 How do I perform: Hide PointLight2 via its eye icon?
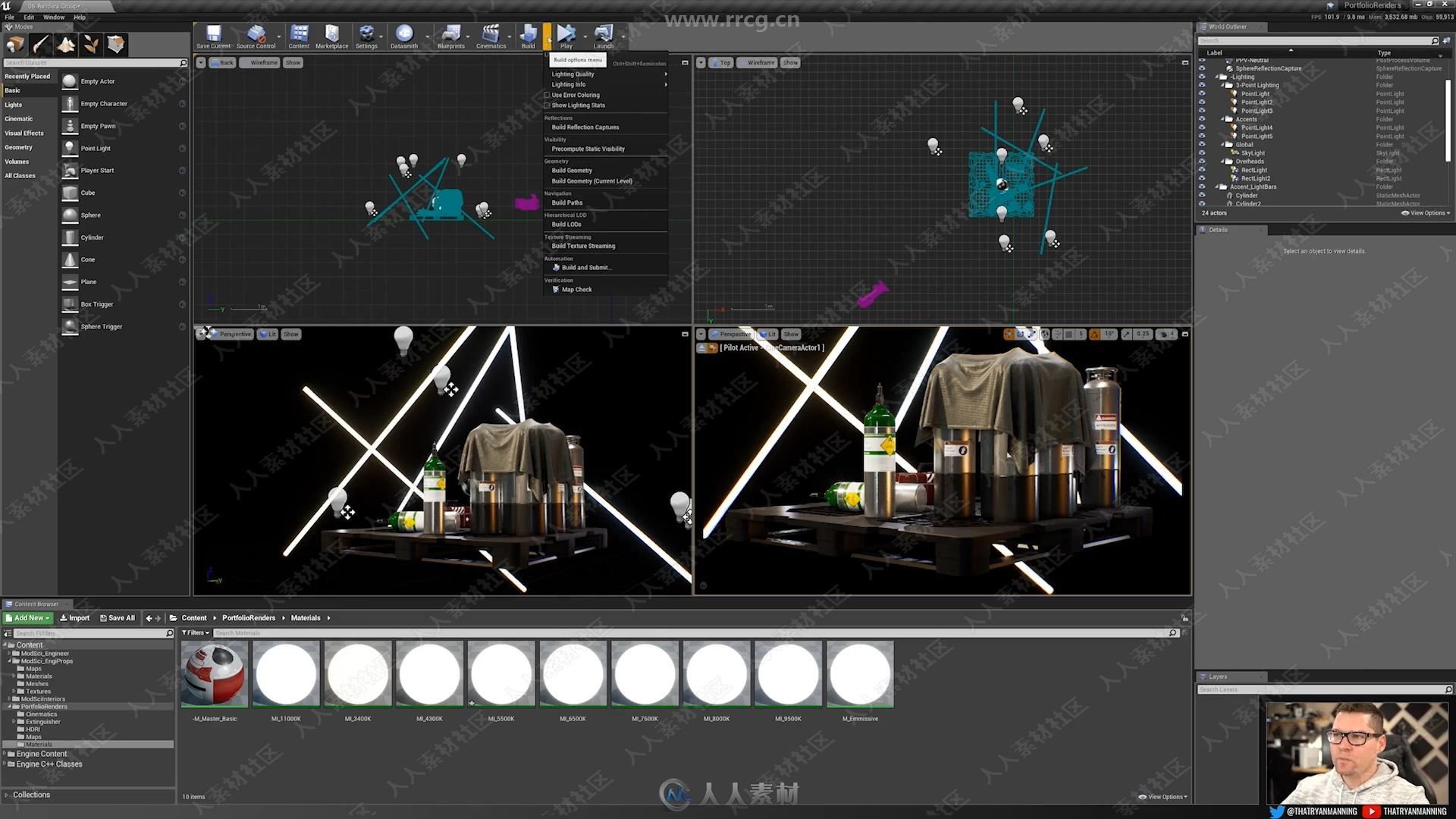pyautogui.click(x=1201, y=102)
